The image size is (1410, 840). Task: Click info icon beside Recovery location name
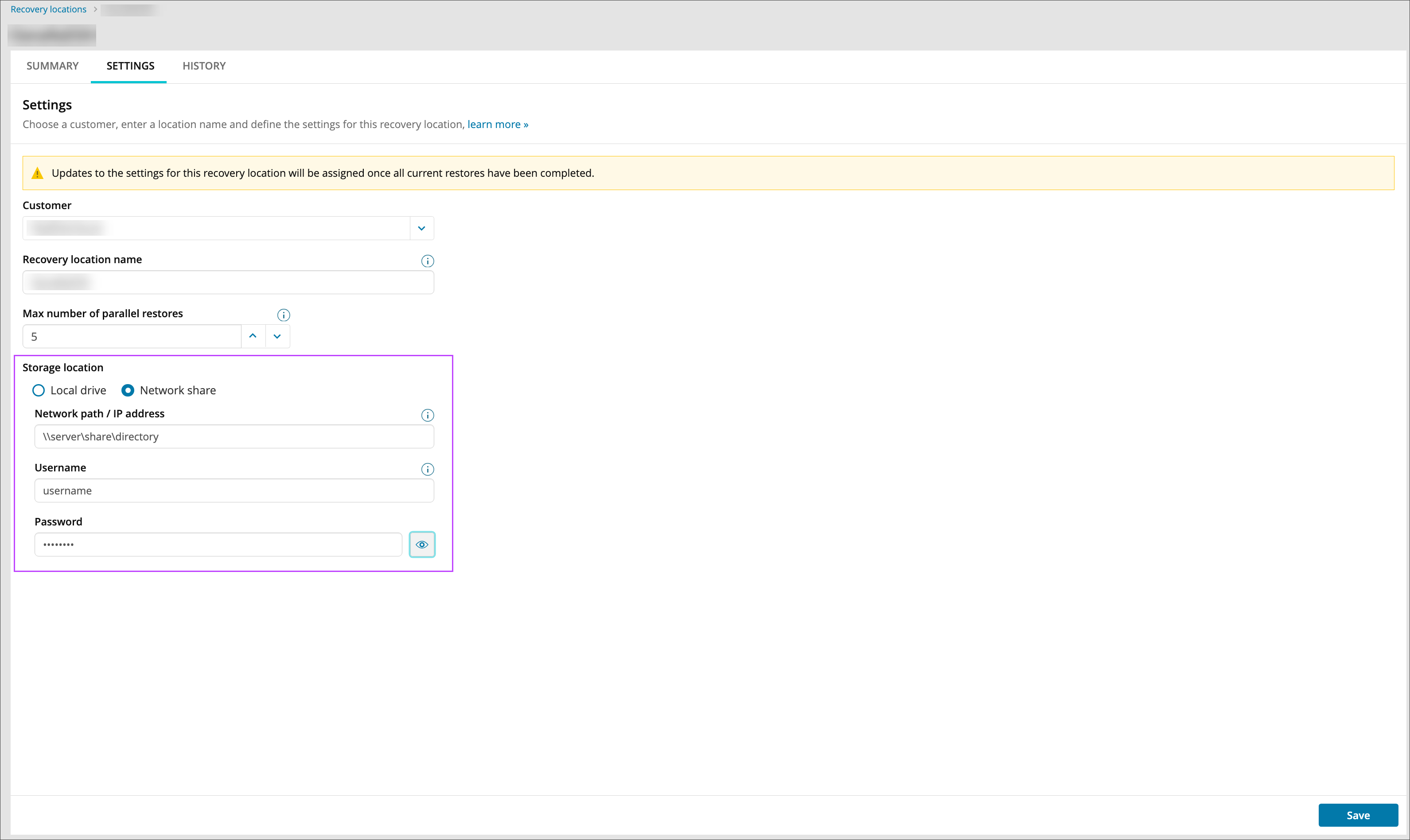(427, 261)
